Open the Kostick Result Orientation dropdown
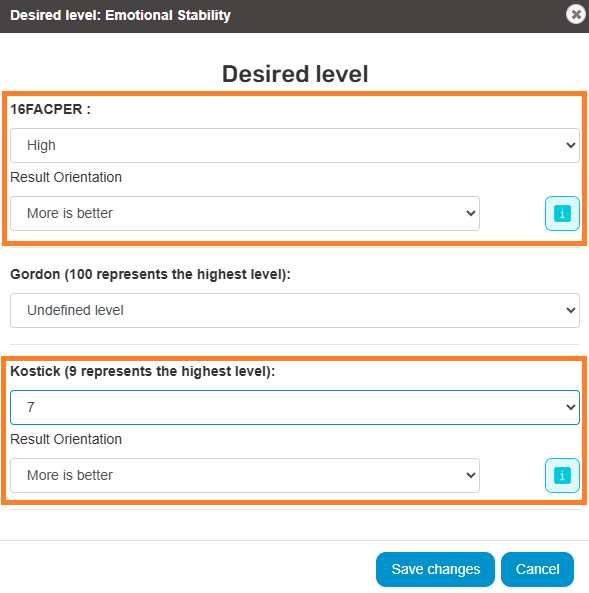Image resolution: width=589 pixels, height=593 pixels. click(x=245, y=475)
